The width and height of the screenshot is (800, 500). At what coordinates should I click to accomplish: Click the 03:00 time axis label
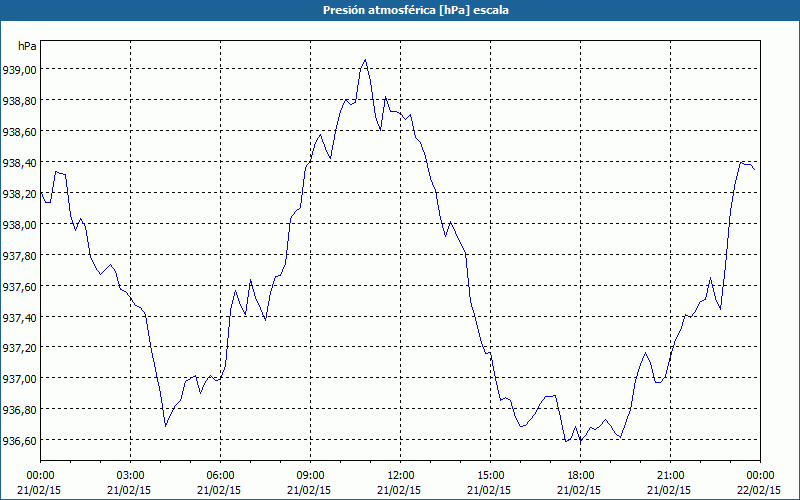[x=131, y=476]
